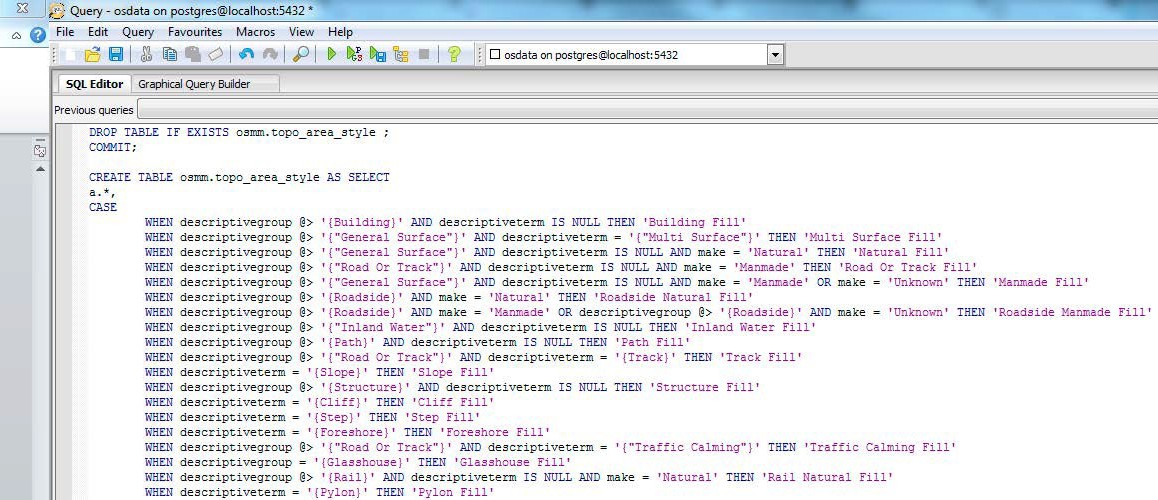The width and height of the screenshot is (1158, 500).
Task: Open the Favourites menu
Action: pos(195,32)
